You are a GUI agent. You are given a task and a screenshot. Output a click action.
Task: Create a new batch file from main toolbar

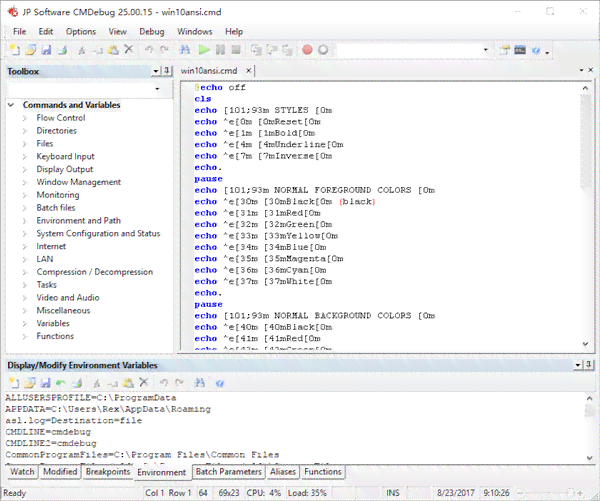click(15, 50)
